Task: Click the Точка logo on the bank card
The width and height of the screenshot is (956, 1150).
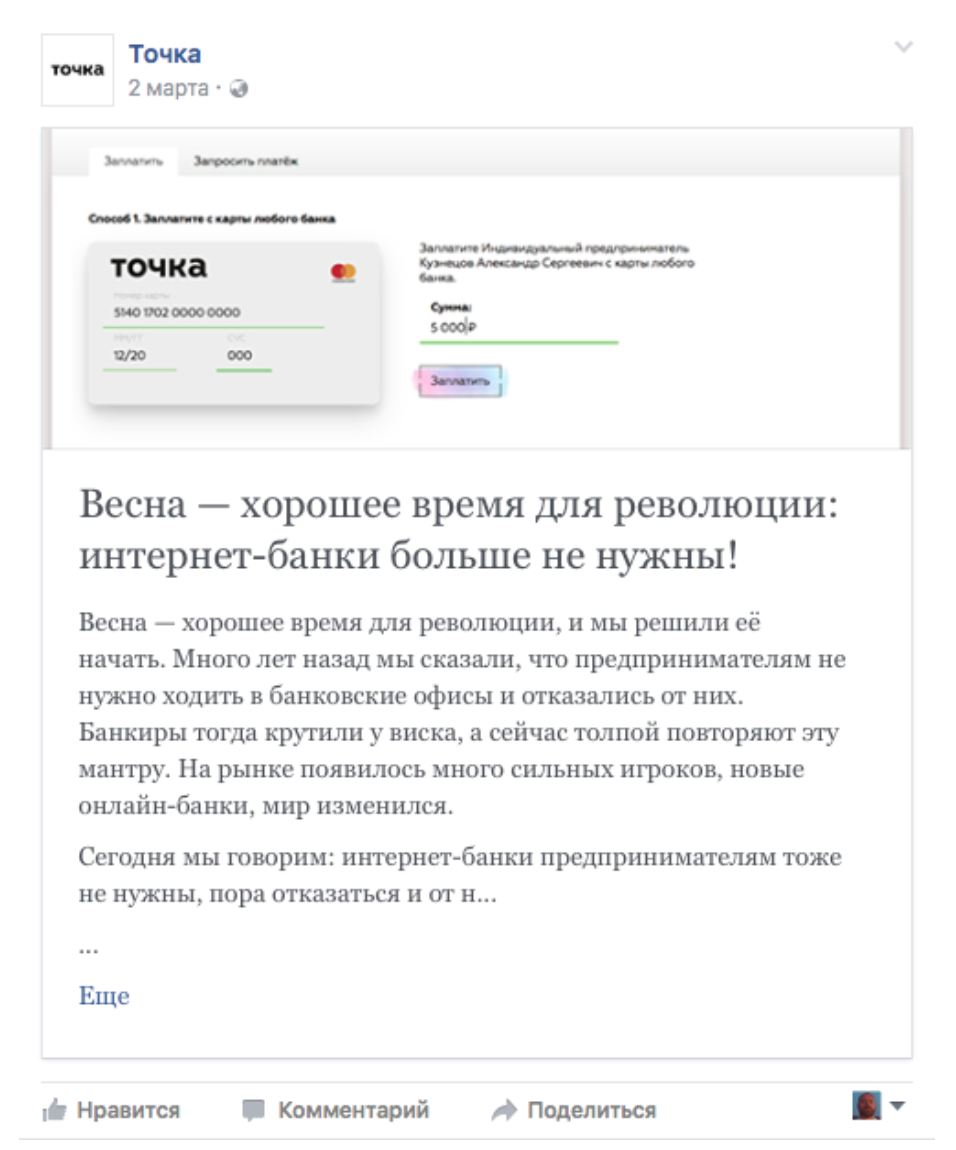Action: tap(159, 267)
